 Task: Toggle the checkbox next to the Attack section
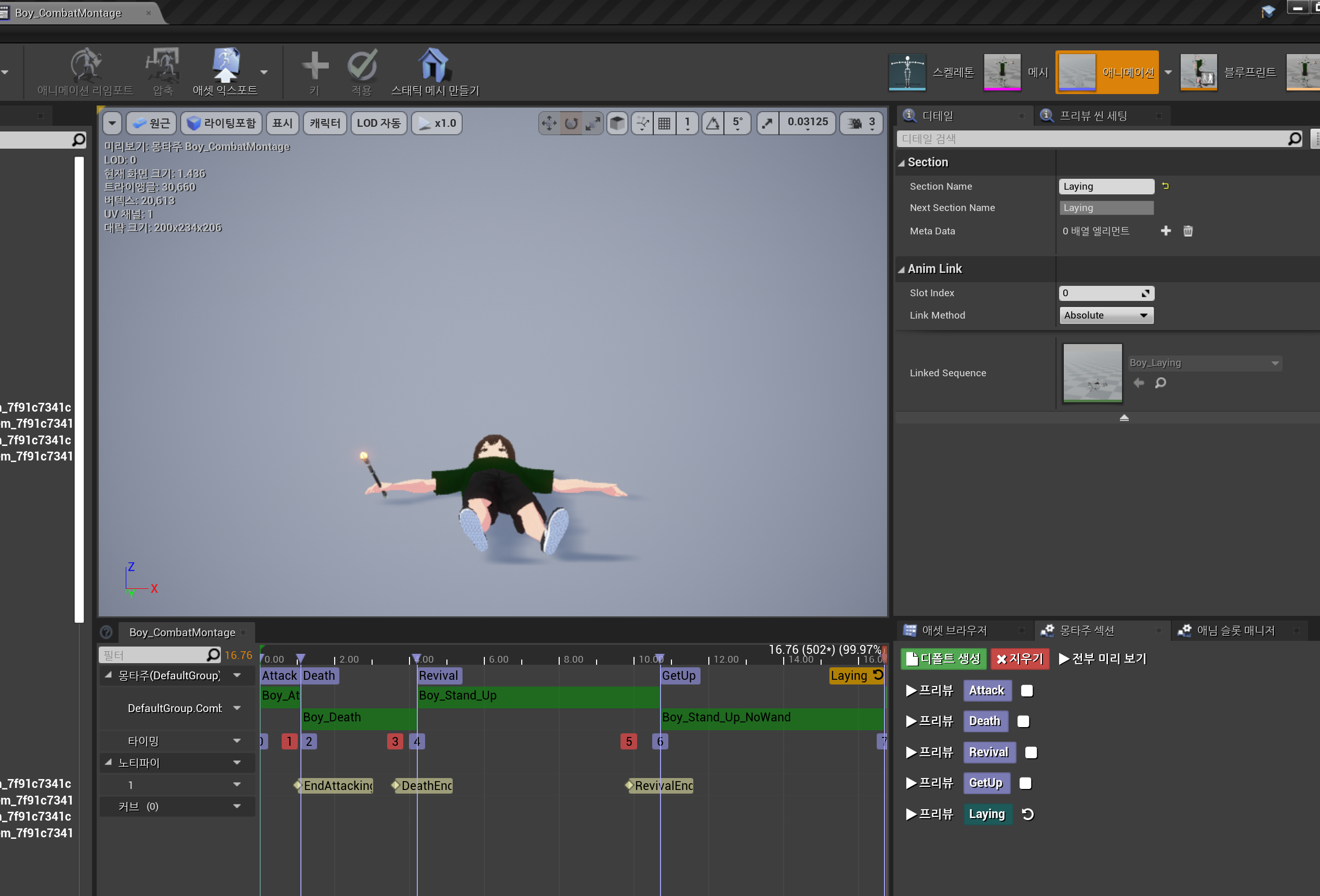1026,690
